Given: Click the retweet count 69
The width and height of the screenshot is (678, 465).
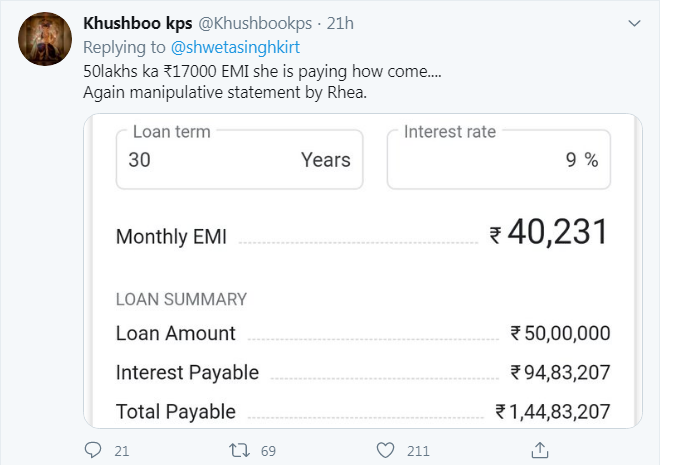Looking at the screenshot, I should click(268, 451).
